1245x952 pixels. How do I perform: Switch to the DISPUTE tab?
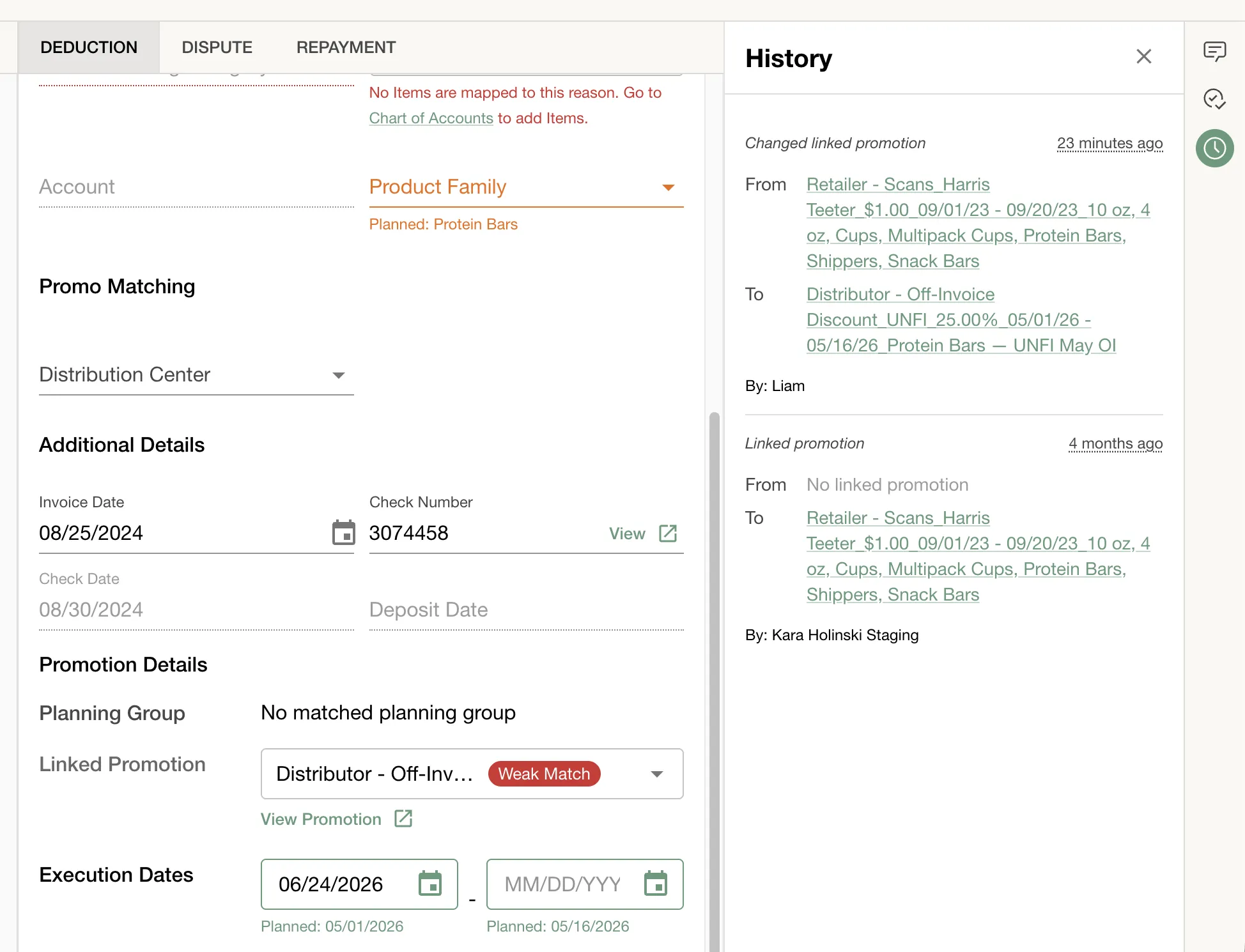click(x=217, y=47)
